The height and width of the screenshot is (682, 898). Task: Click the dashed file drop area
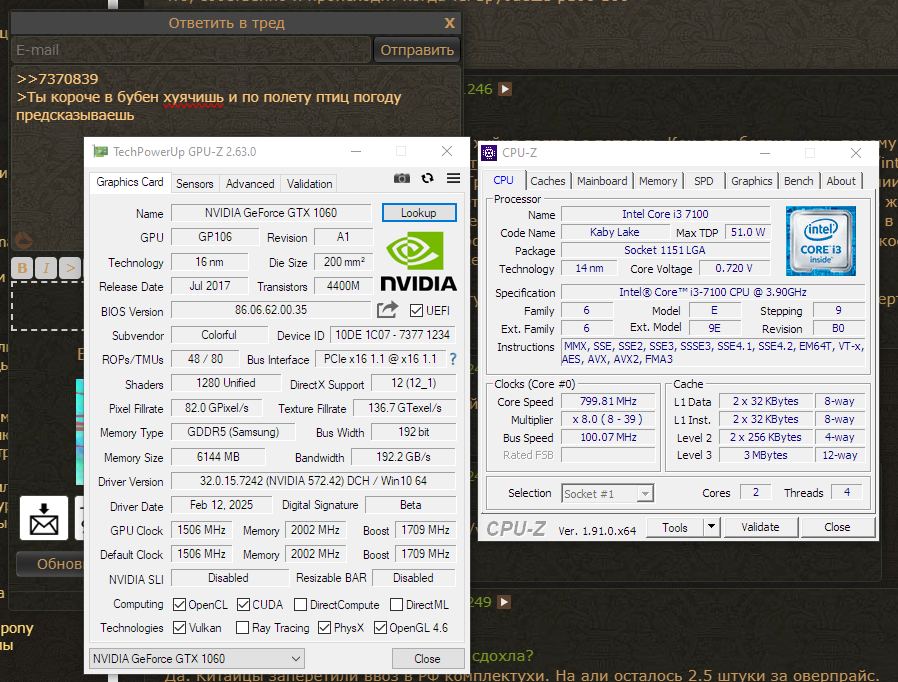point(48,305)
